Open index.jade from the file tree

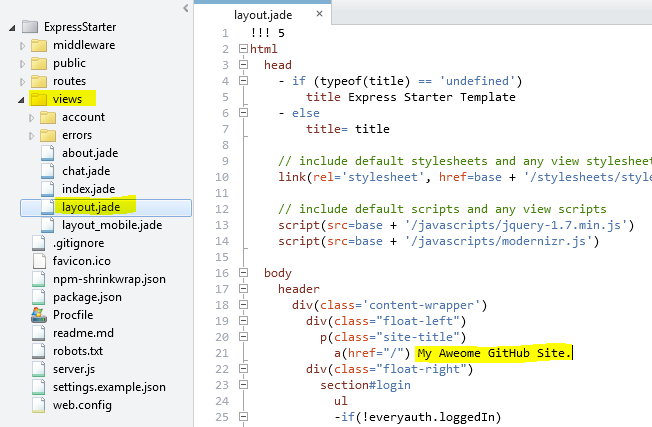click(89, 189)
